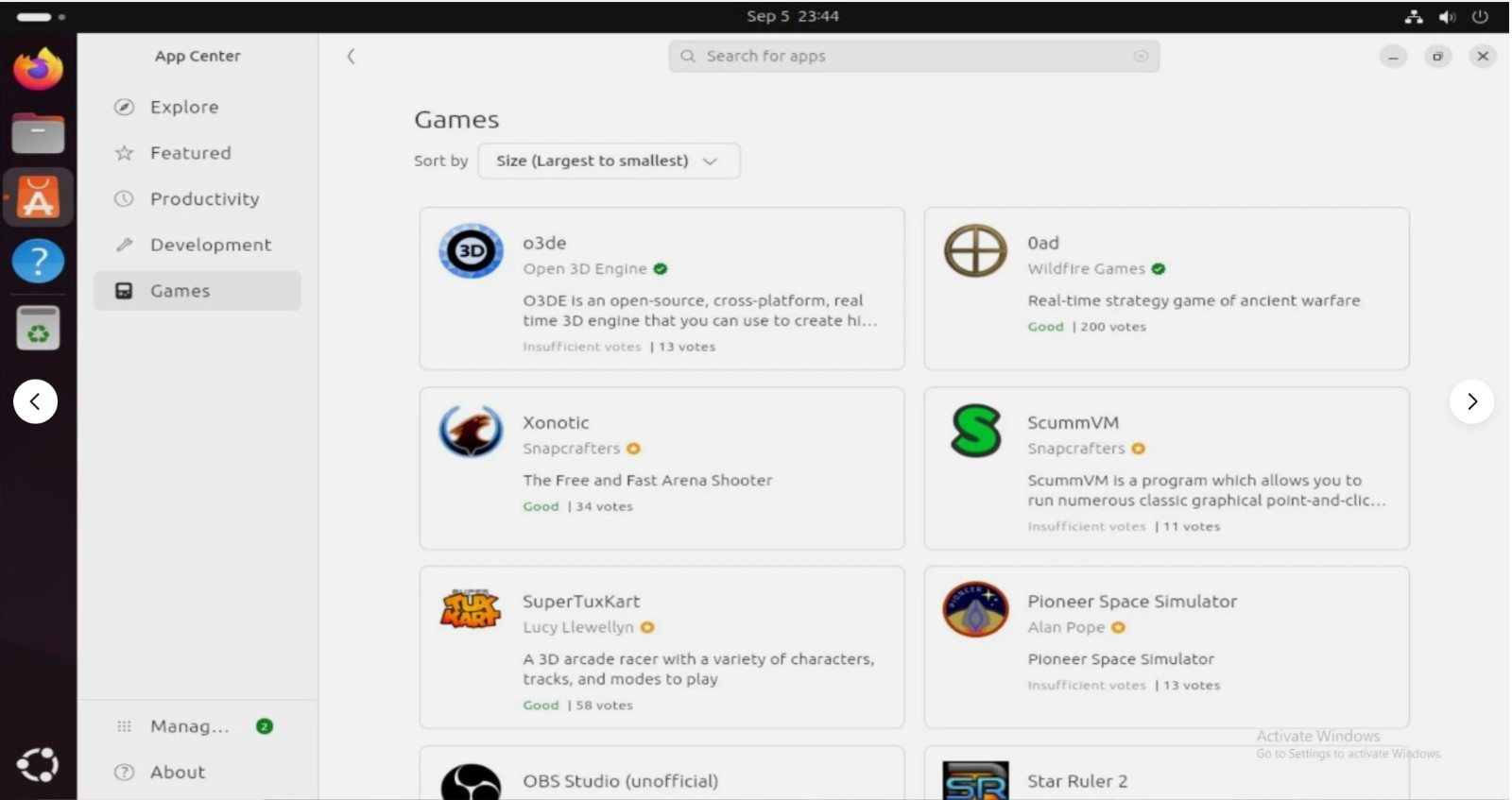The image size is (1512, 800).
Task: Open the network status icon
Action: (1414, 16)
